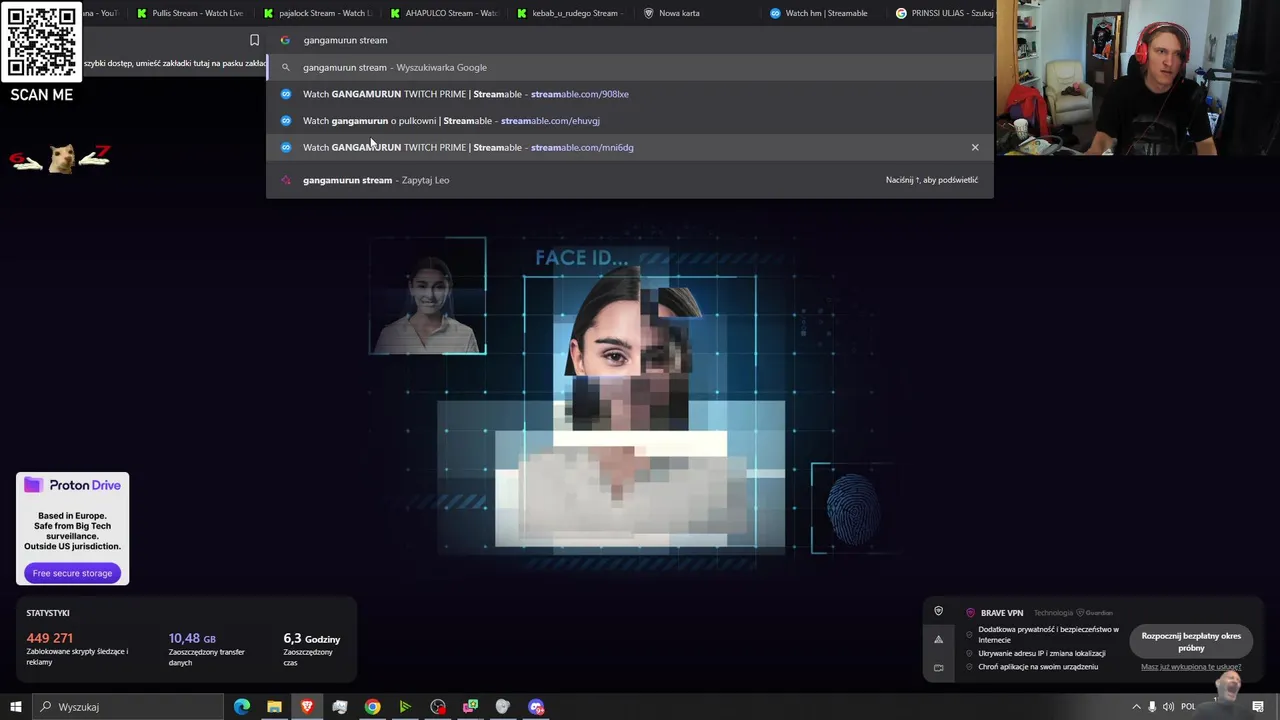Start the Brave VPN free trial
The width and height of the screenshot is (1280, 720).
click(1191, 641)
